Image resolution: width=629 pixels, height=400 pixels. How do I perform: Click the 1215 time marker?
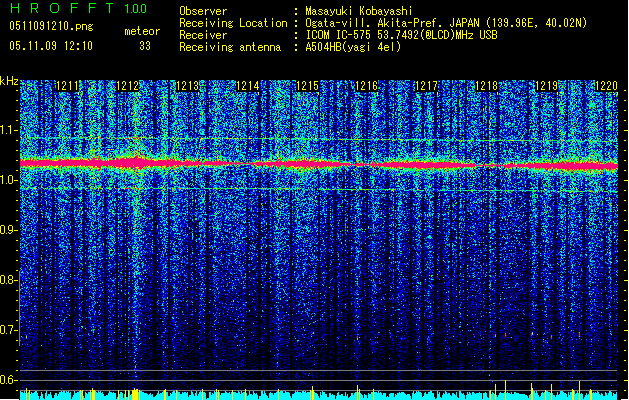[x=307, y=86]
